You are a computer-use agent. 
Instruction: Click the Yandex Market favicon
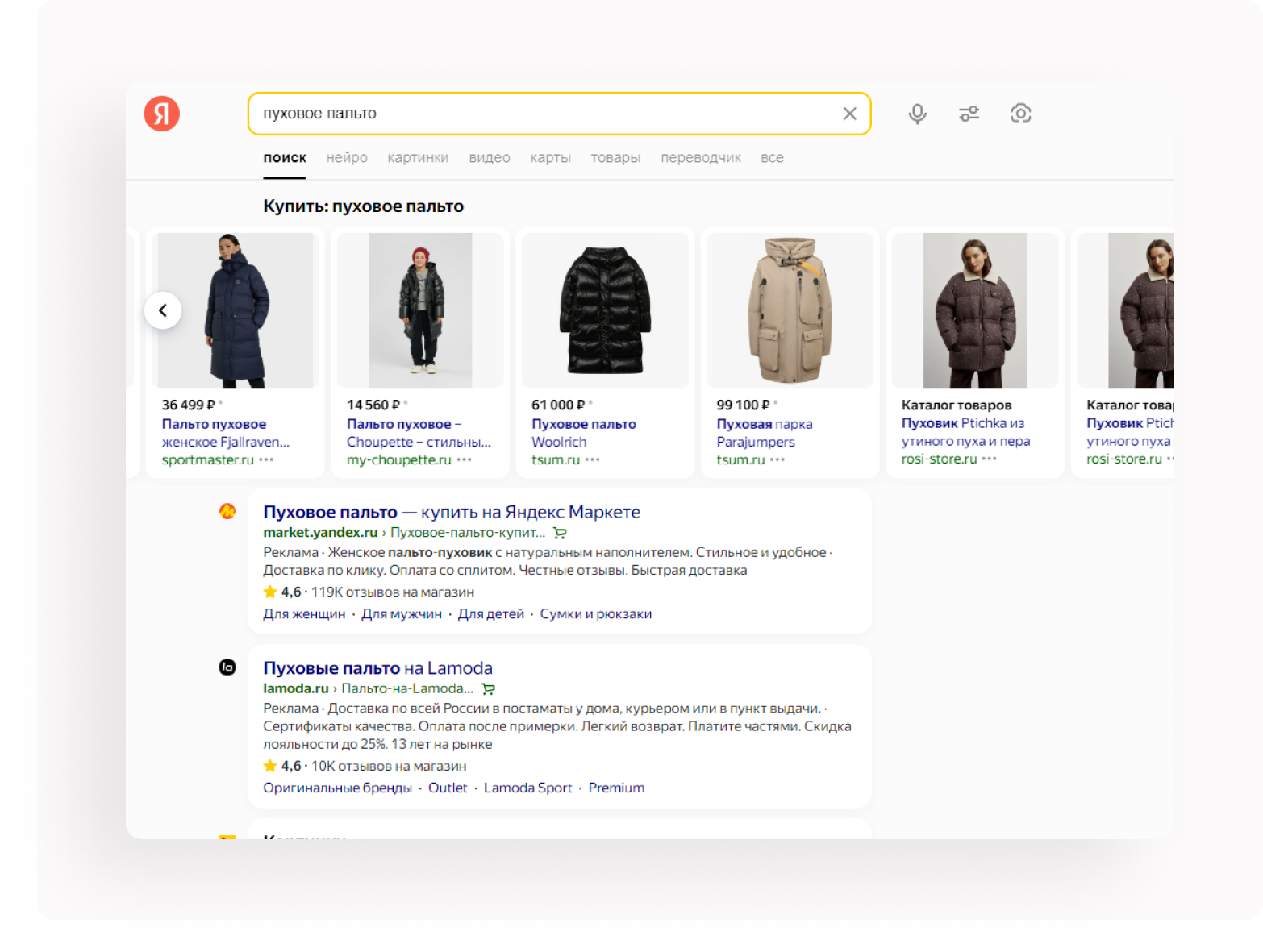[227, 511]
